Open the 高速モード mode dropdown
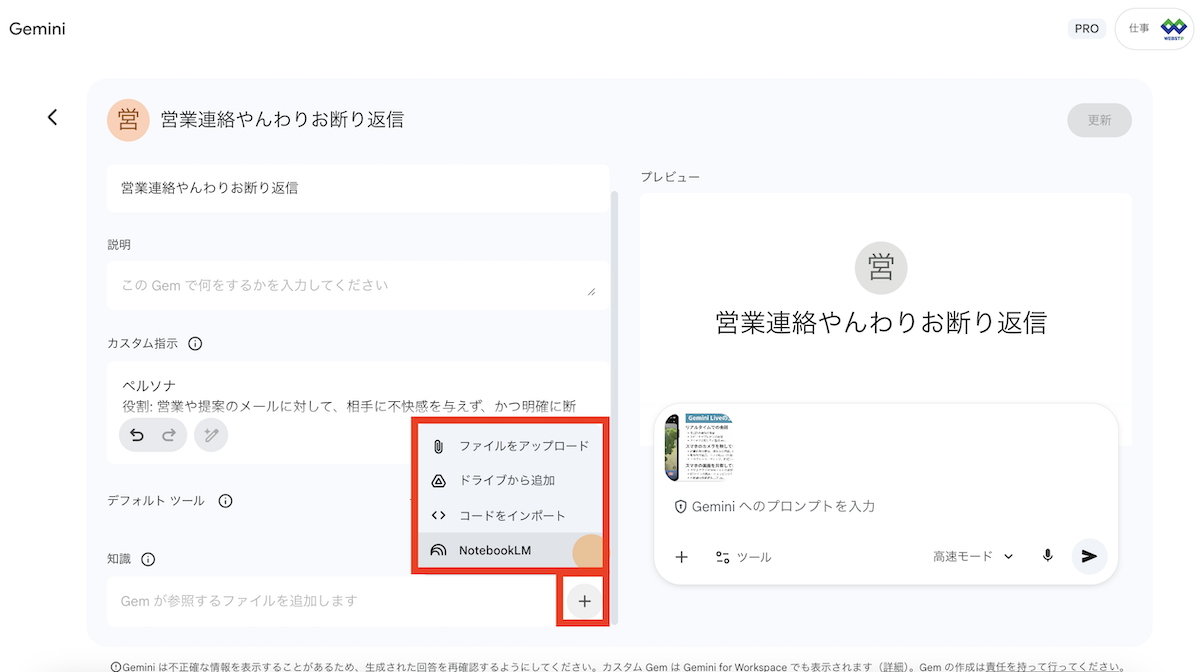 click(x=973, y=556)
